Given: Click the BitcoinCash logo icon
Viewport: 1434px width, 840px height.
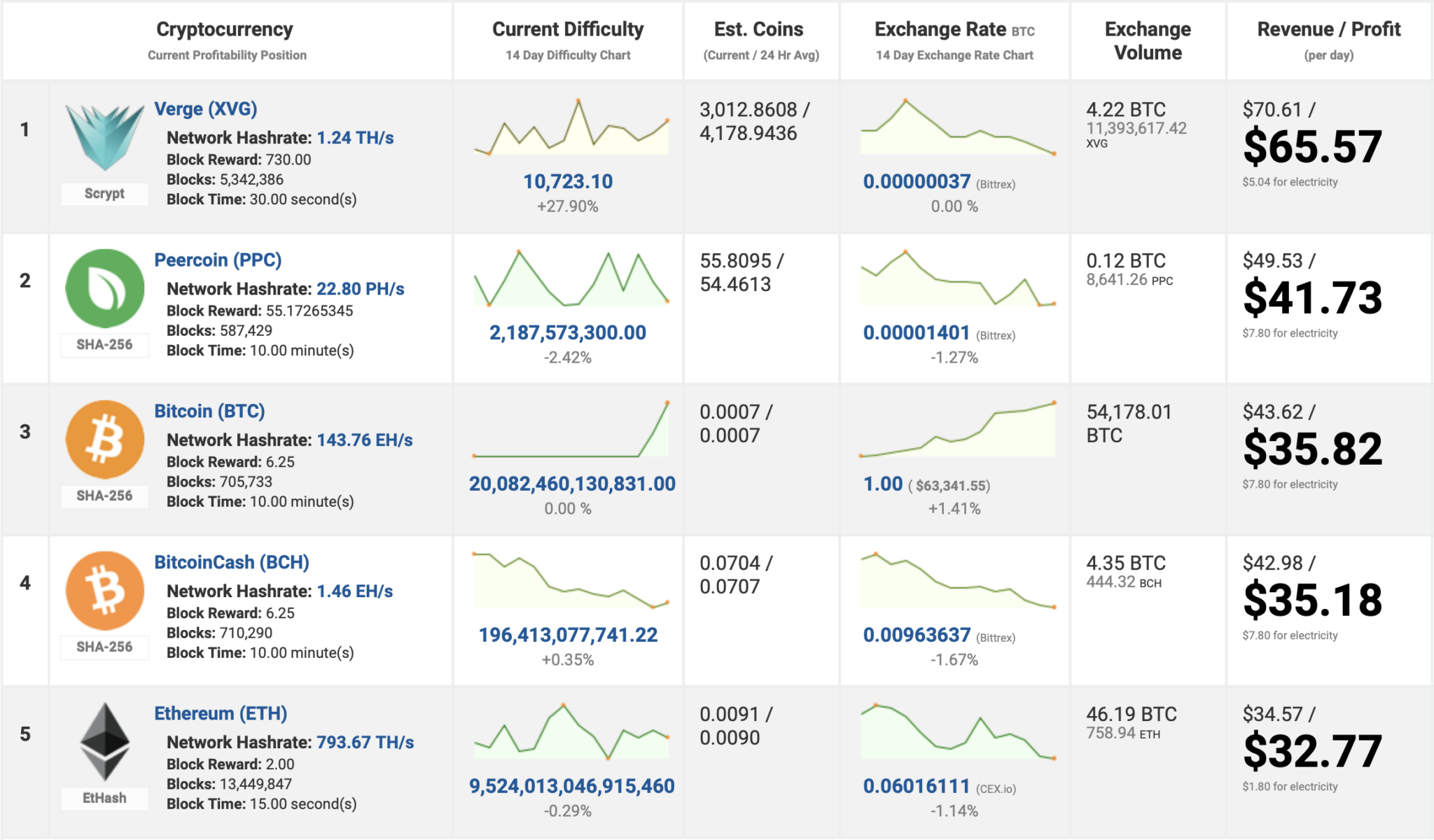Looking at the screenshot, I should [104, 591].
